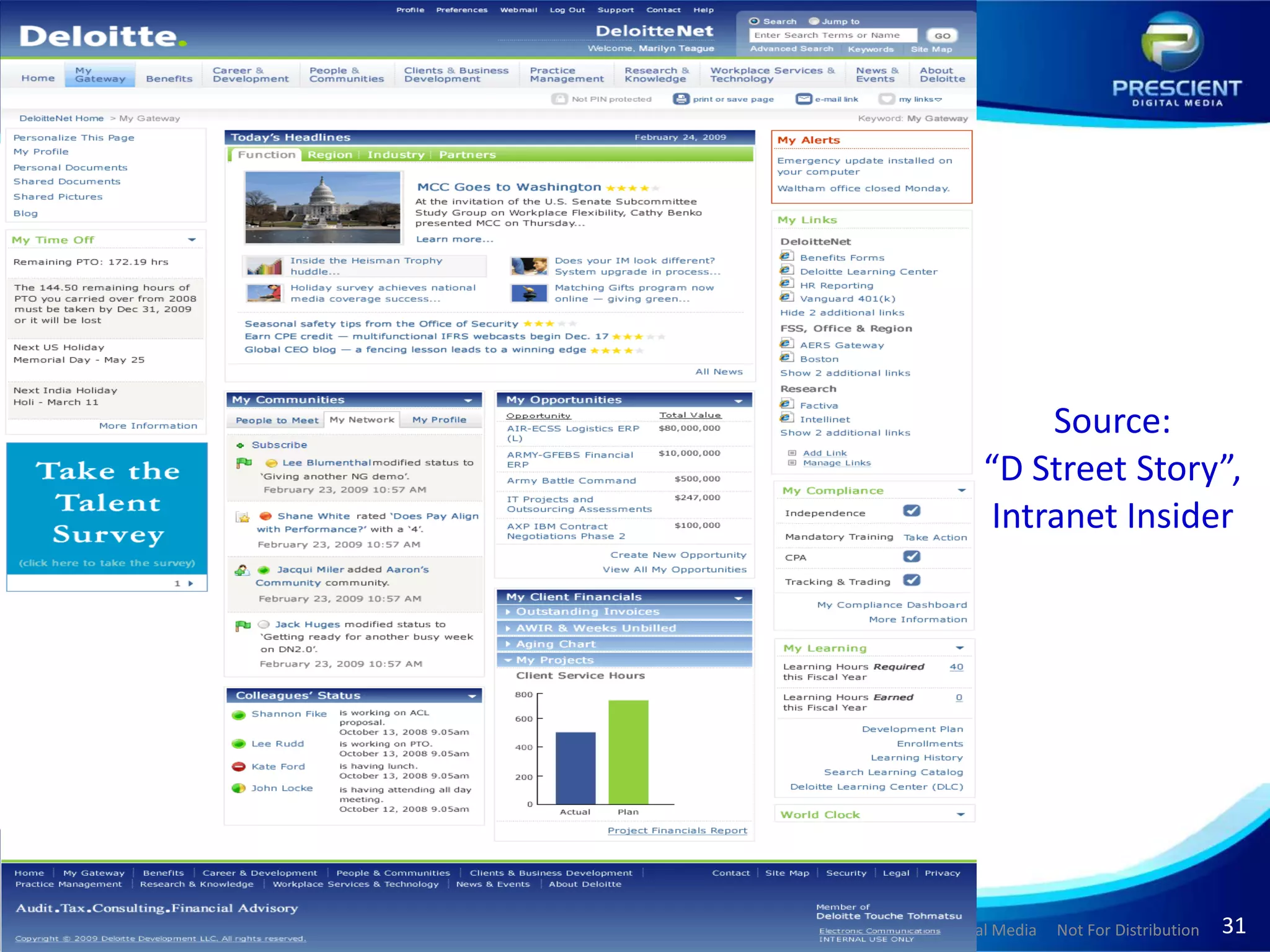
Task: Click flag icon next to Jack Huges update
Action: click(243, 625)
